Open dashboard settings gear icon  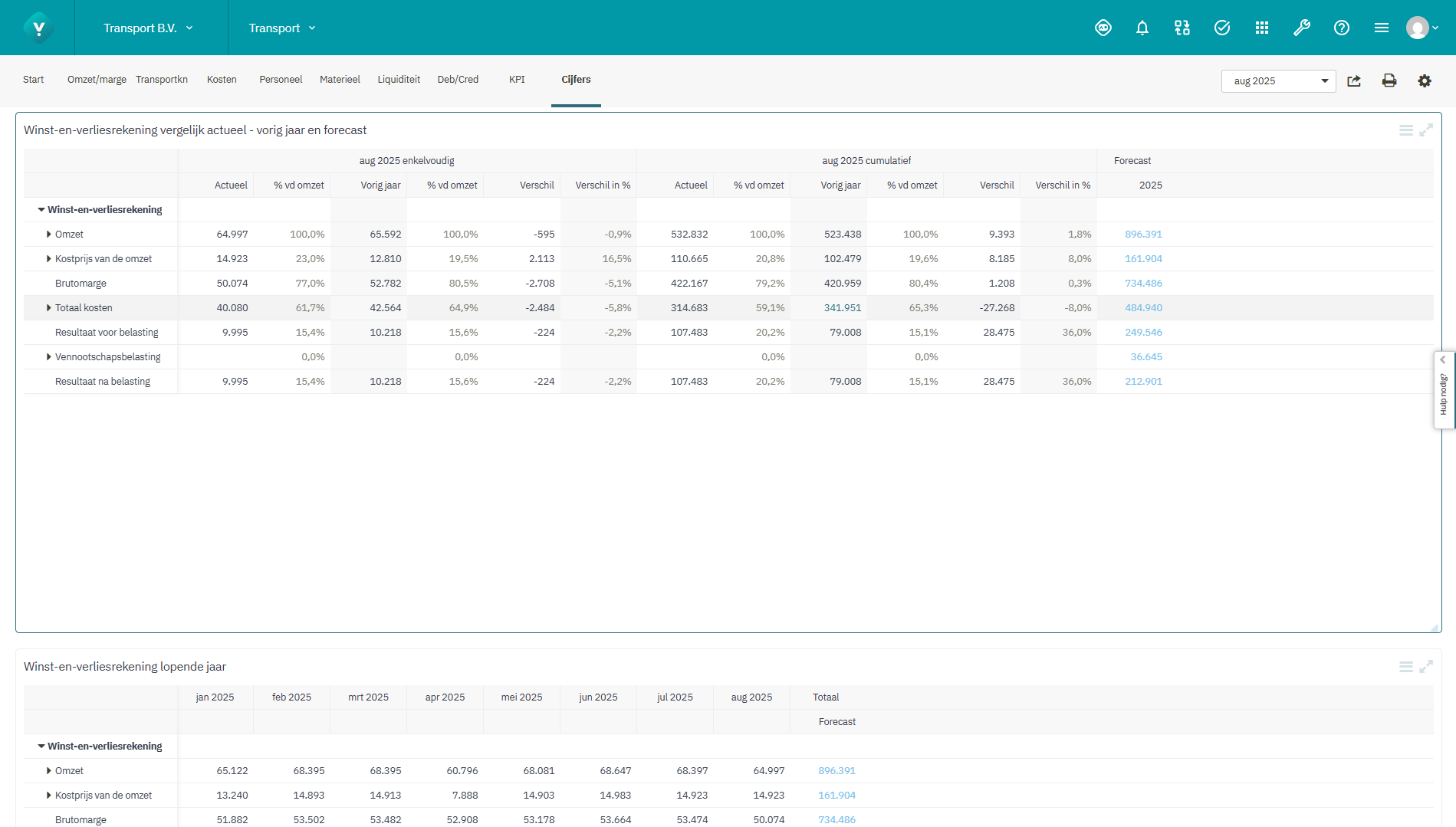point(1424,80)
